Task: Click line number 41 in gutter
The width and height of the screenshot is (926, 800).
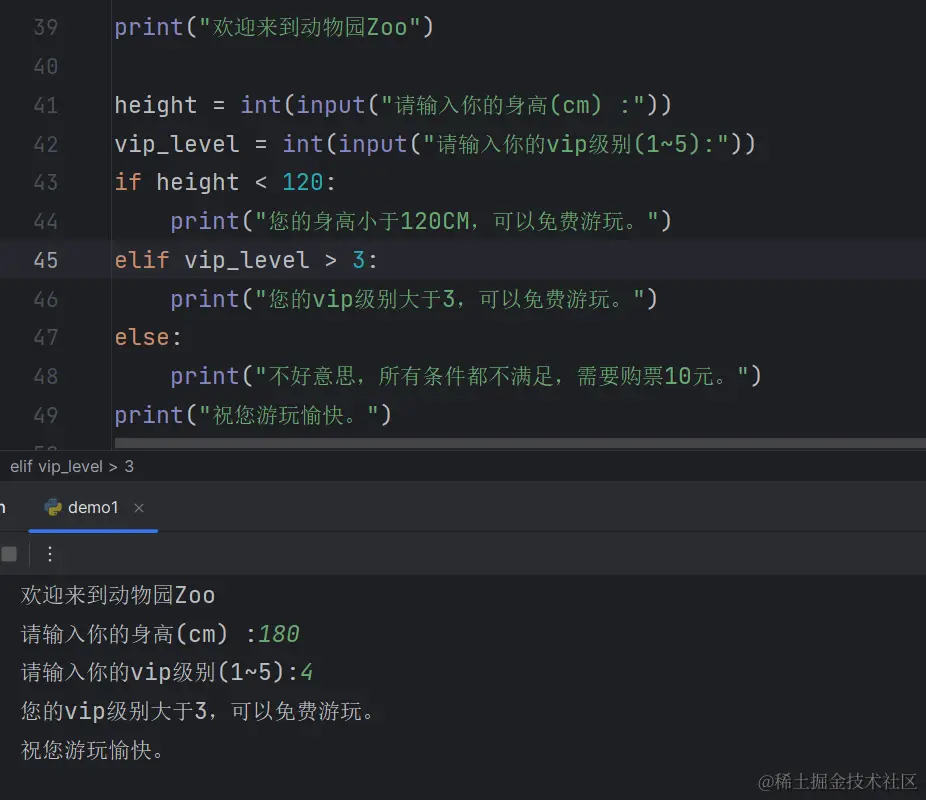Action: click(x=45, y=105)
